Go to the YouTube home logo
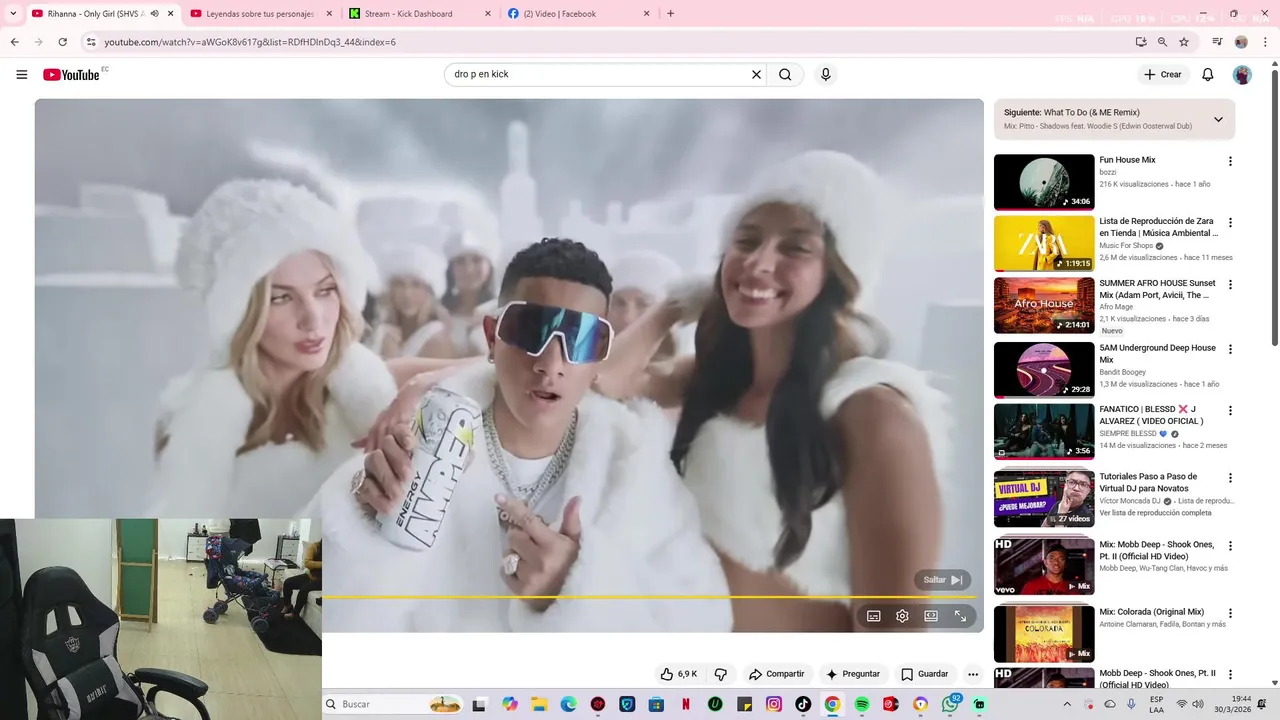1280x720 pixels. pyautogui.click(x=72, y=75)
